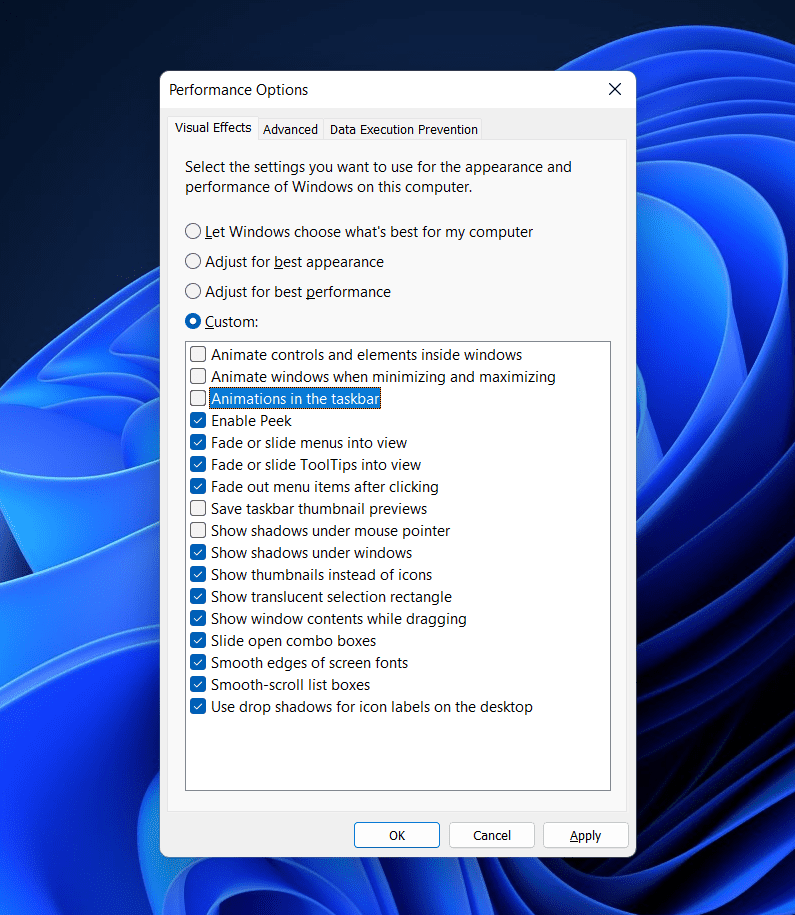
Task: Enable Animate controls and elements inside windows
Action: [x=198, y=355]
